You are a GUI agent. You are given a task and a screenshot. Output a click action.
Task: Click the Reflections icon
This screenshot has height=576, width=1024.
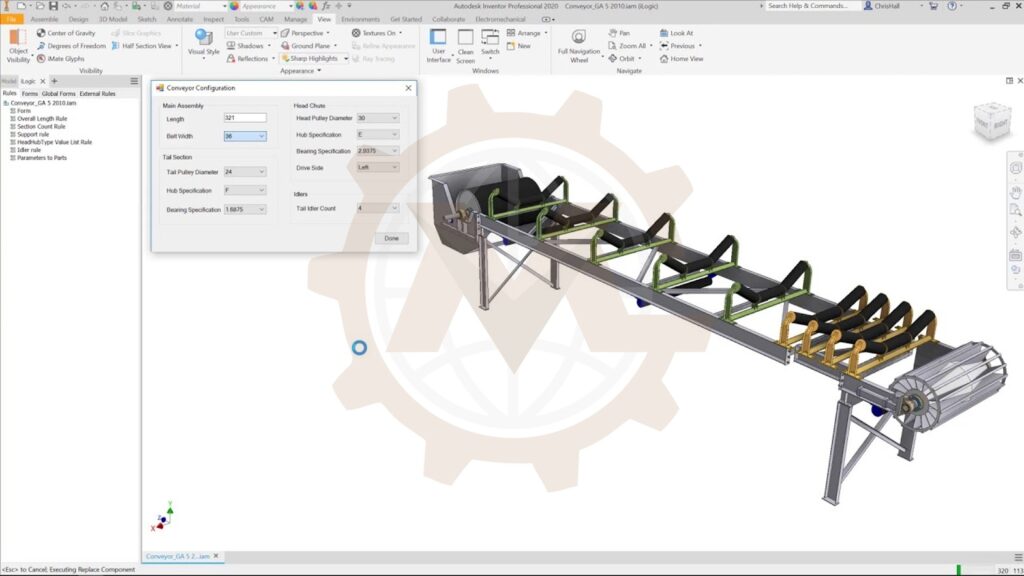[x=231, y=59]
